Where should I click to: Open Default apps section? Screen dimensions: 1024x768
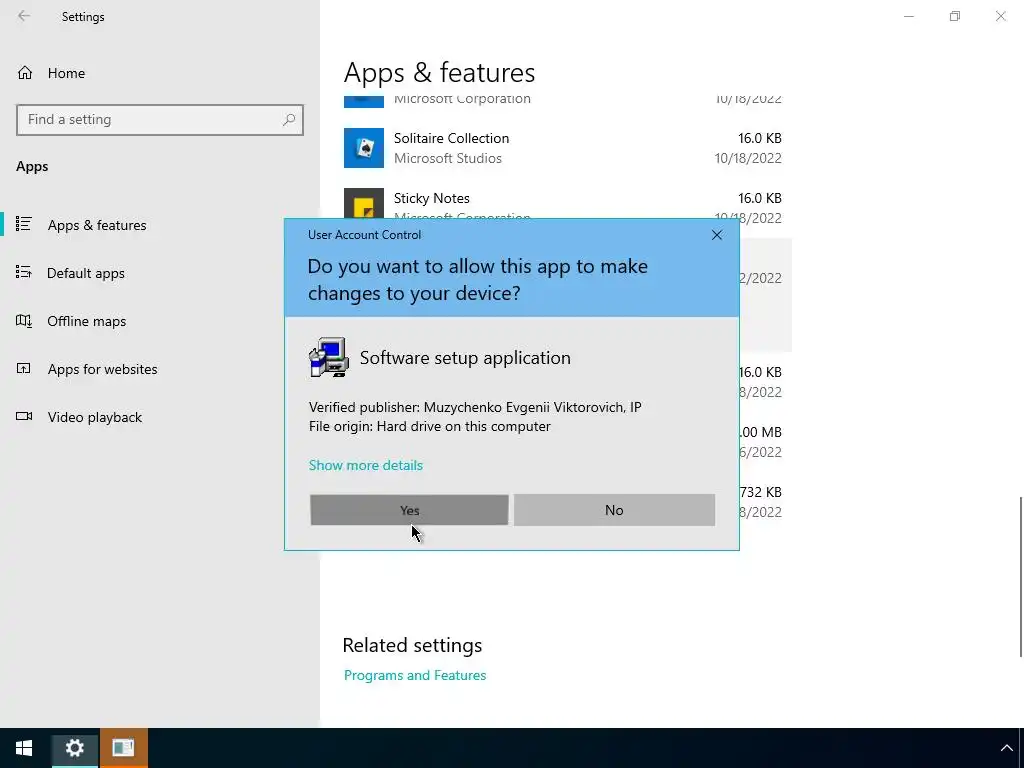tap(160, 273)
